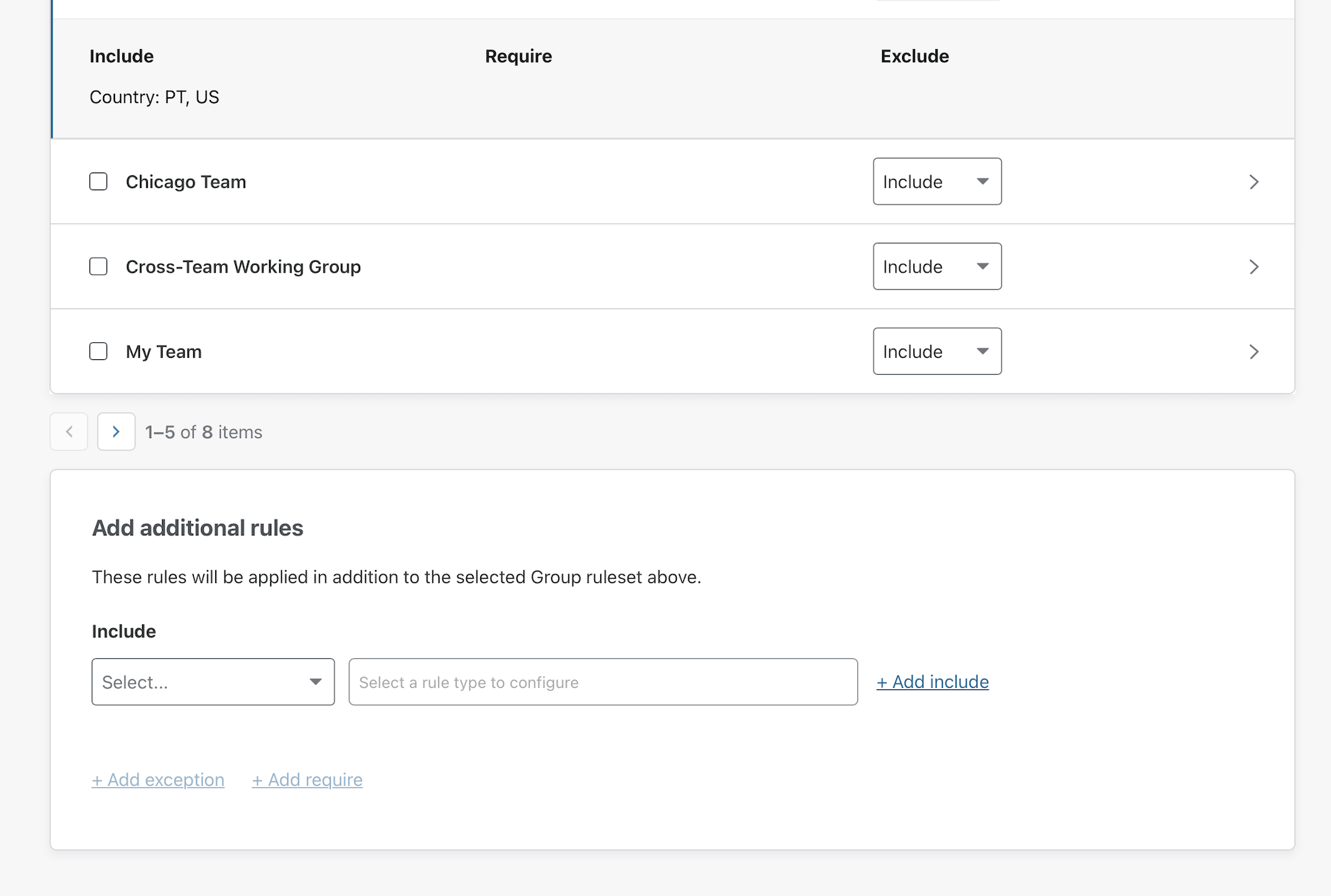Click the previous page arrow
This screenshot has width=1331, height=896.
coord(69,432)
